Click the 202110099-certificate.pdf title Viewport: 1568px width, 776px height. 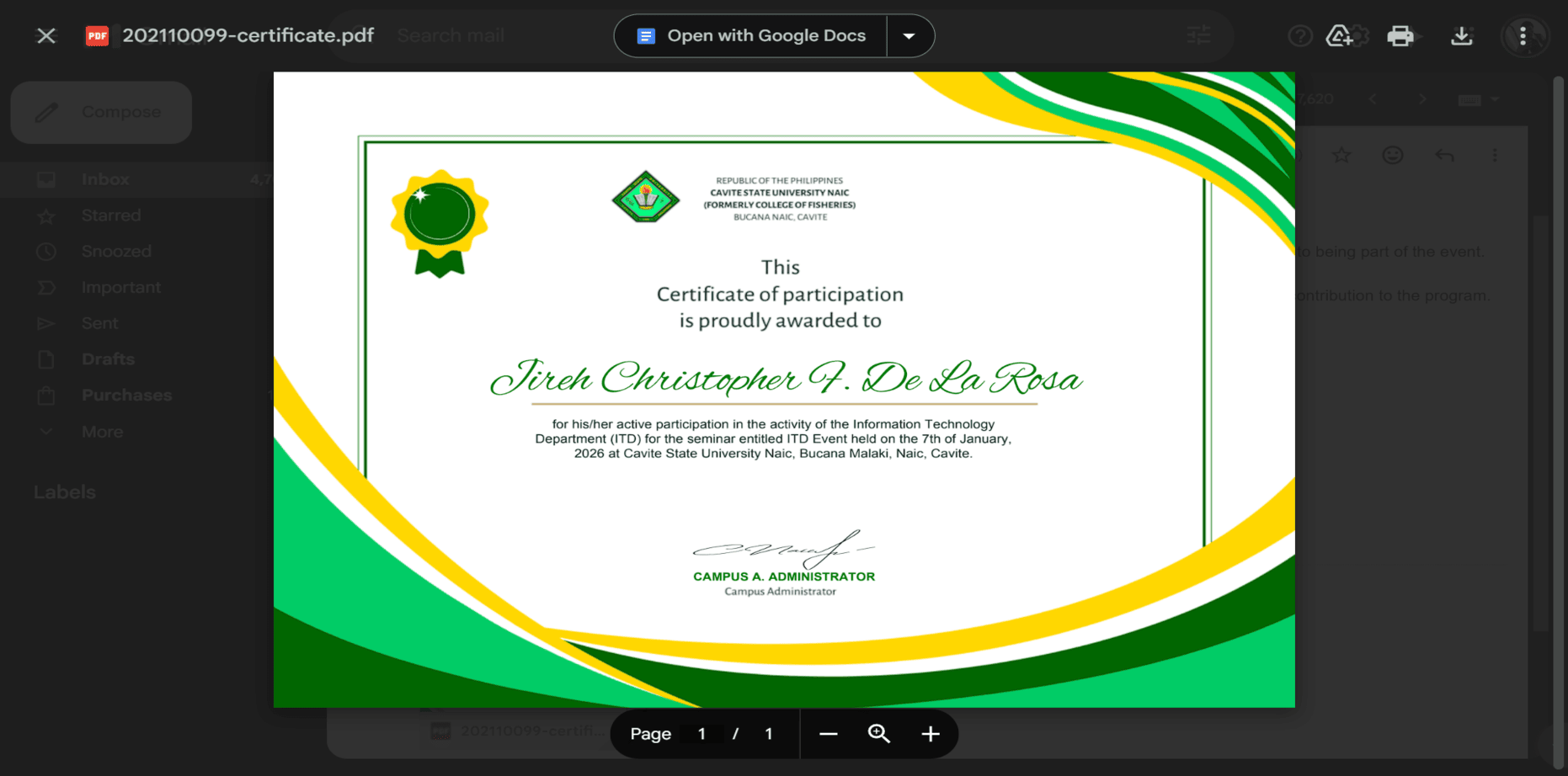tap(248, 35)
